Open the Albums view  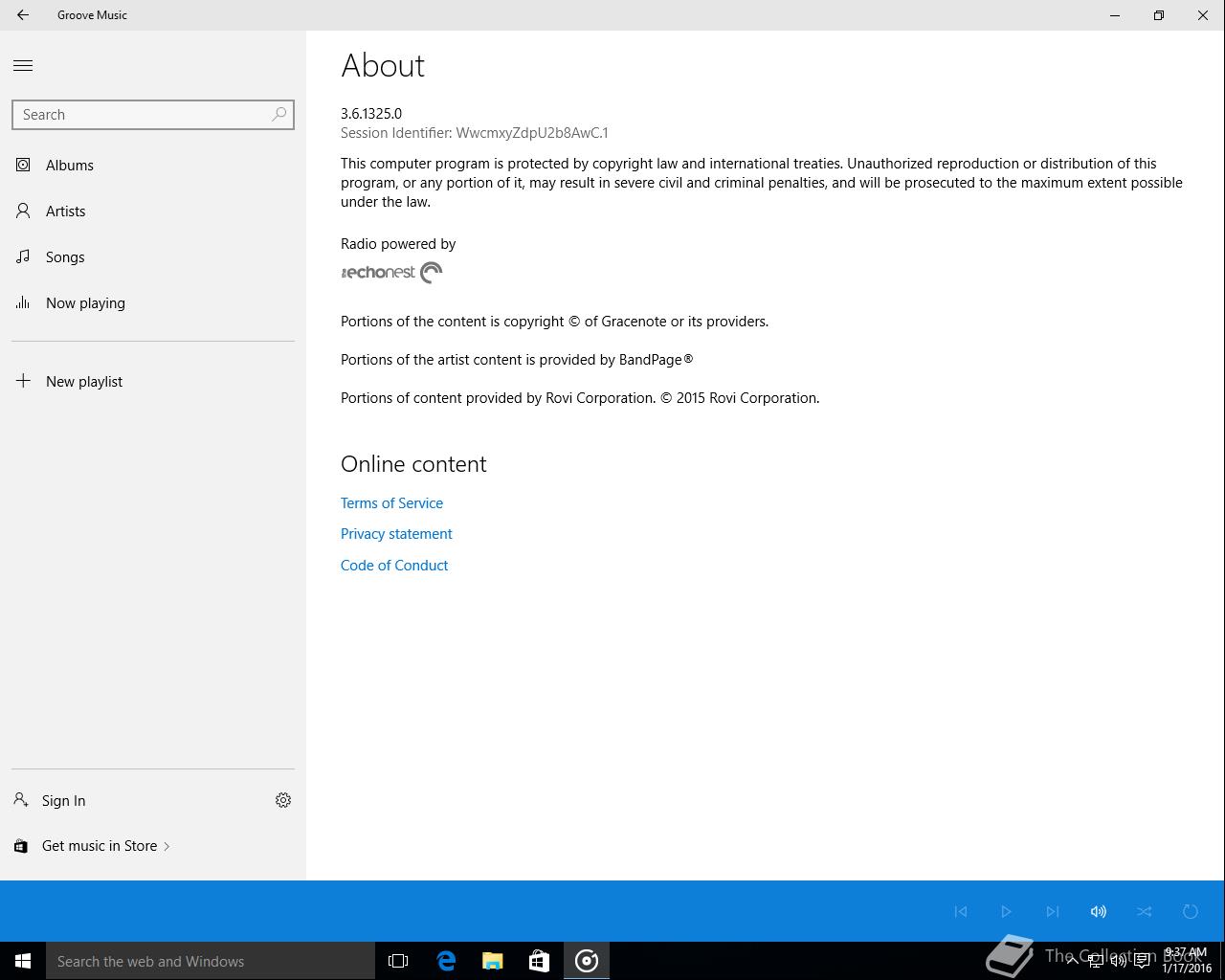coord(153,166)
